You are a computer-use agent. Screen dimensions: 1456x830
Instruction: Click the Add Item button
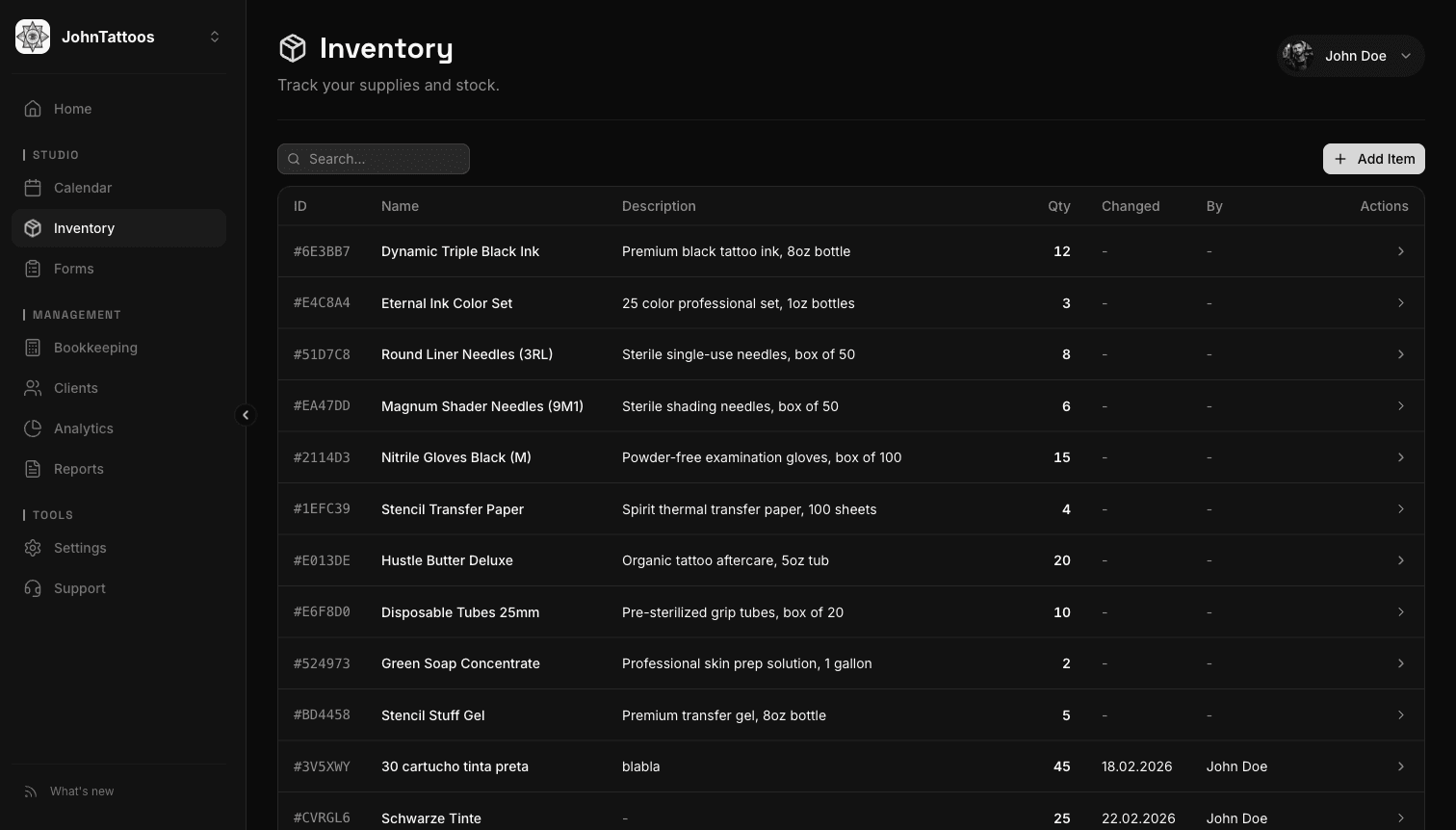click(x=1374, y=159)
